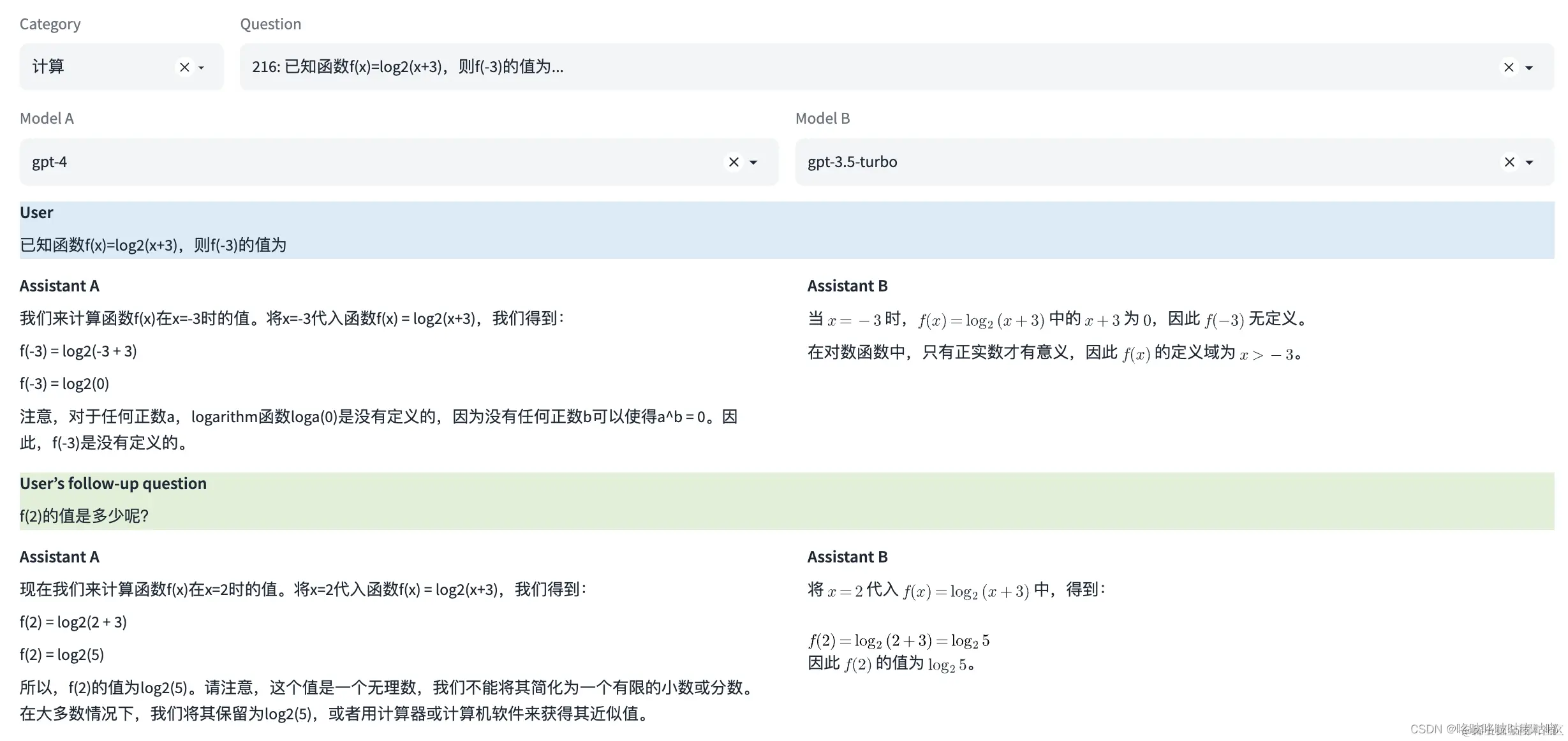Click the Model A label
This screenshot has height=741, width=1568.
(x=47, y=118)
